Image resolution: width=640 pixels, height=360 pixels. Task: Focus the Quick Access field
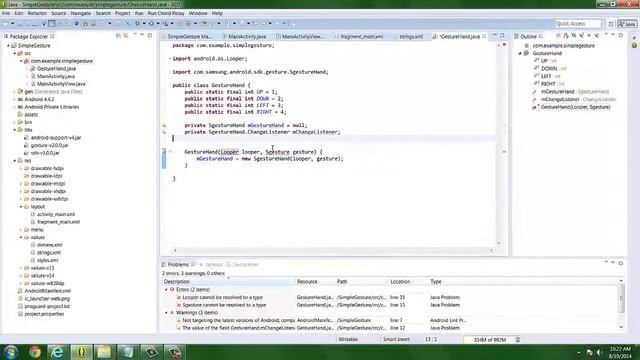578,24
